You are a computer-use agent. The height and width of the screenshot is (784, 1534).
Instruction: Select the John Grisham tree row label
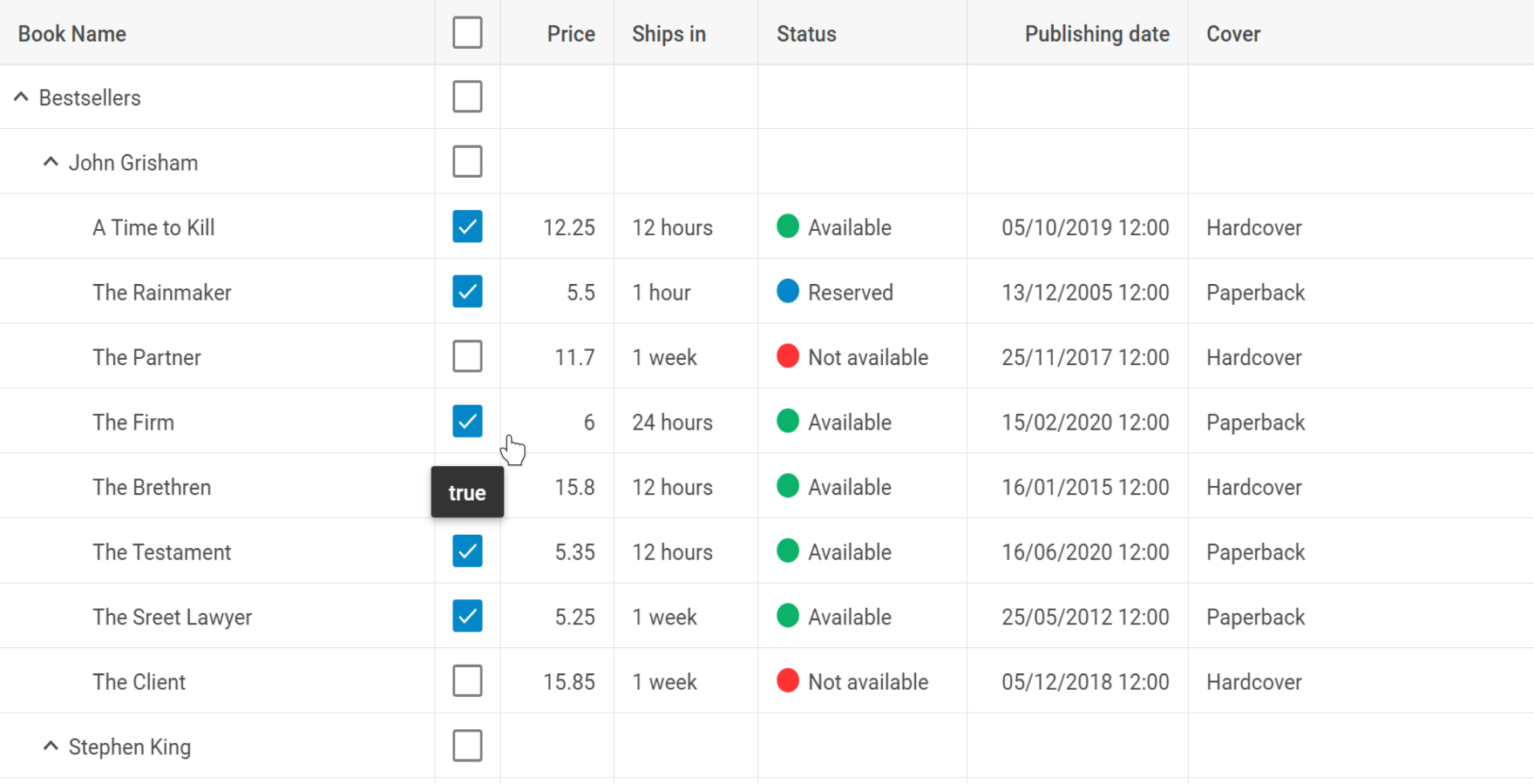pyautogui.click(x=133, y=163)
